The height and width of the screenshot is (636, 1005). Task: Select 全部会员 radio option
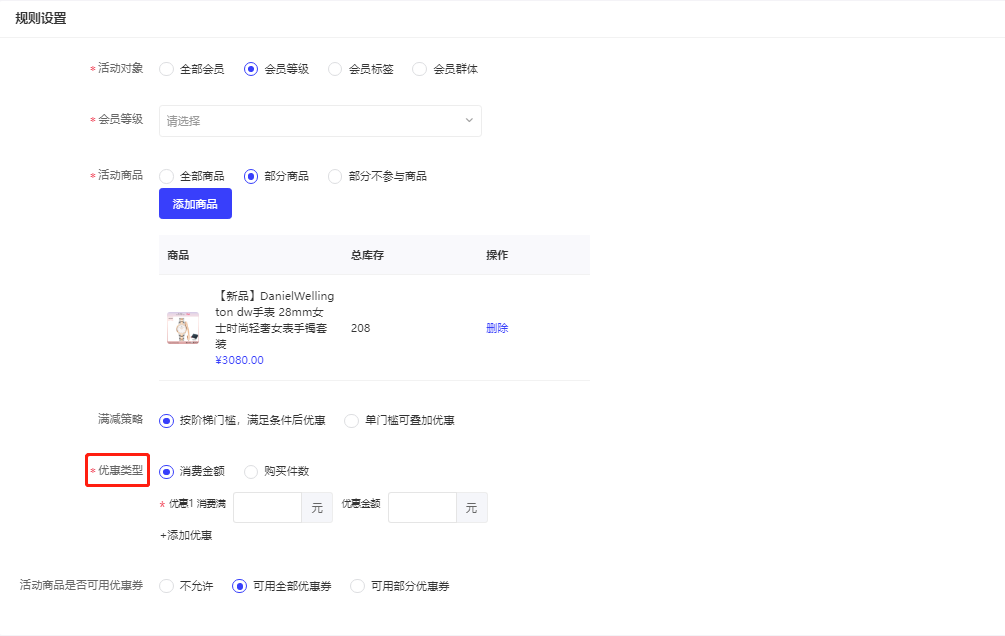pyautogui.click(x=167, y=69)
